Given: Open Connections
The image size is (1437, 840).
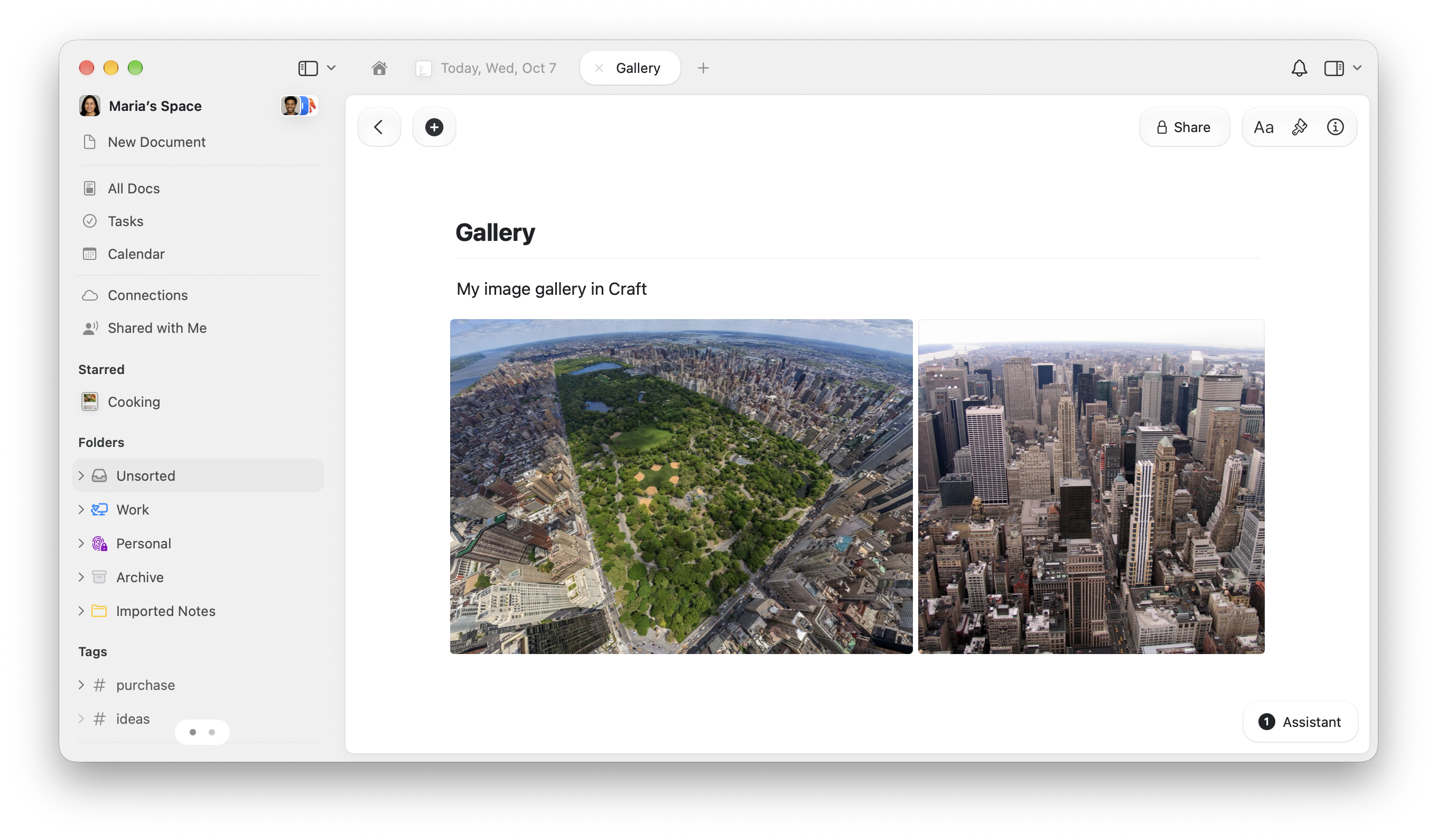Looking at the screenshot, I should (198, 295).
